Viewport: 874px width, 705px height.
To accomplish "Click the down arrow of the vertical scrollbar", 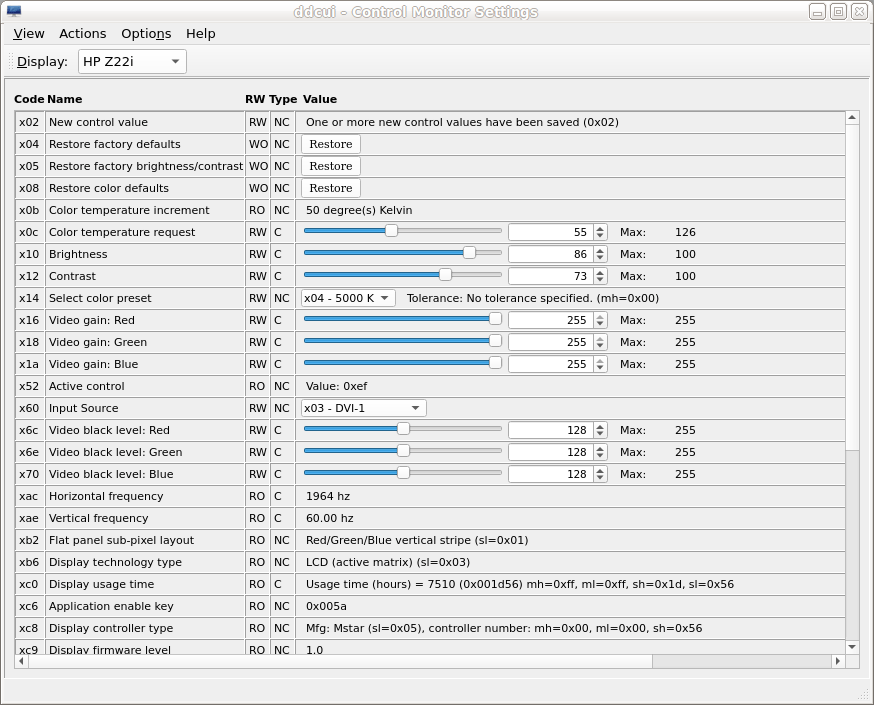I will click(x=852, y=647).
